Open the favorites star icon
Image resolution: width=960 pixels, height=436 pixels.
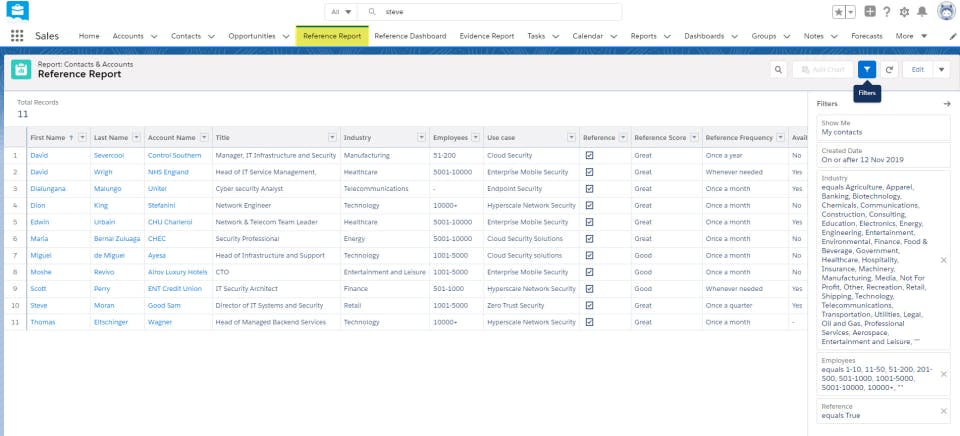tap(839, 12)
